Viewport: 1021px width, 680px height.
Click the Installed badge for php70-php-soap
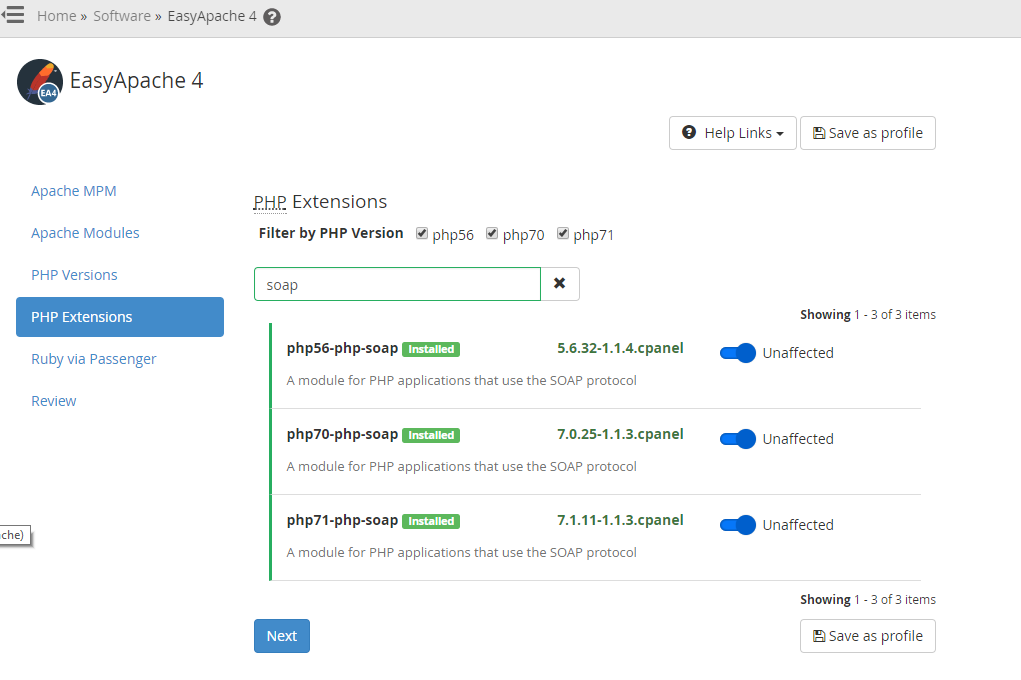coord(431,435)
